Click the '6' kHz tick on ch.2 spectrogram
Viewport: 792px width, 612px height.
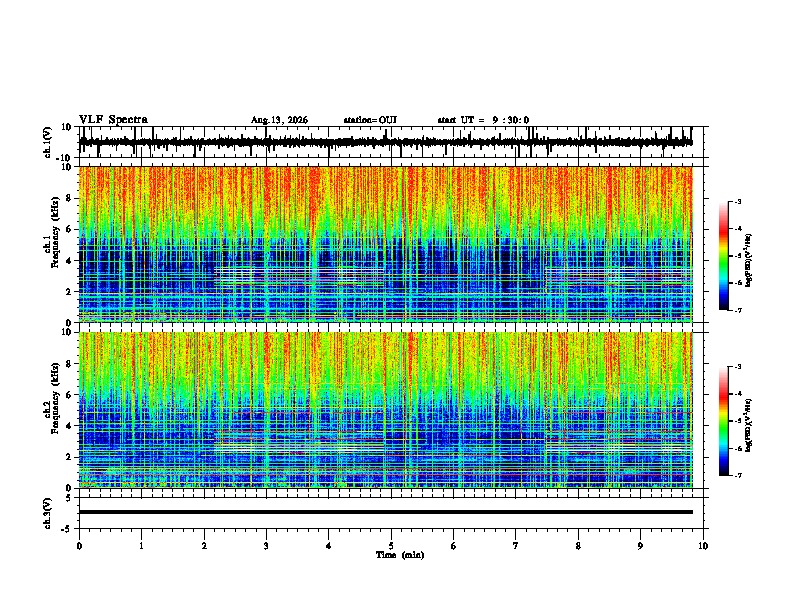[x=69, y=394]
